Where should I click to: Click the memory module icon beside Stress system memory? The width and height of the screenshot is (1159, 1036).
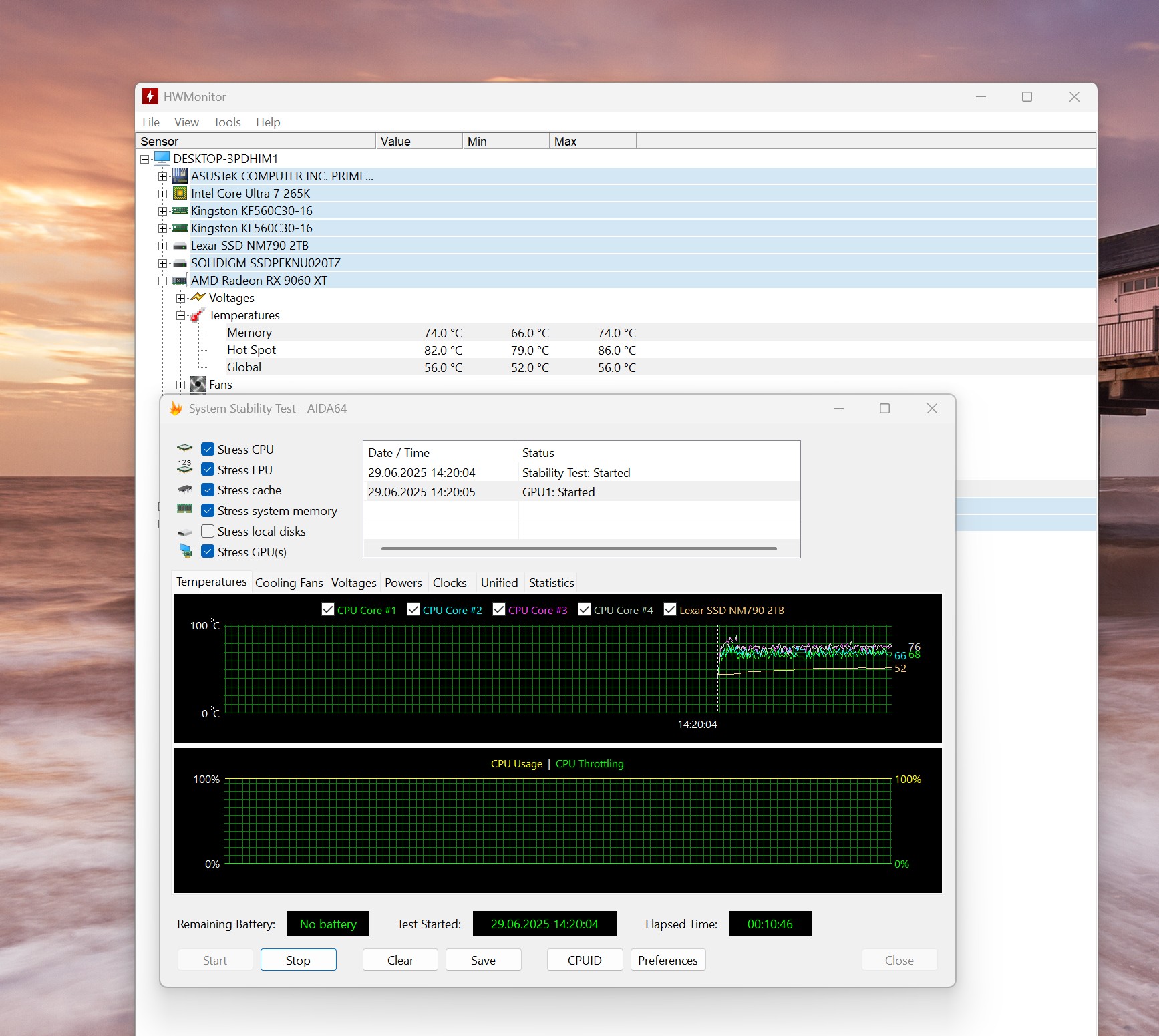pyautogui.click(x=184, y=509)
